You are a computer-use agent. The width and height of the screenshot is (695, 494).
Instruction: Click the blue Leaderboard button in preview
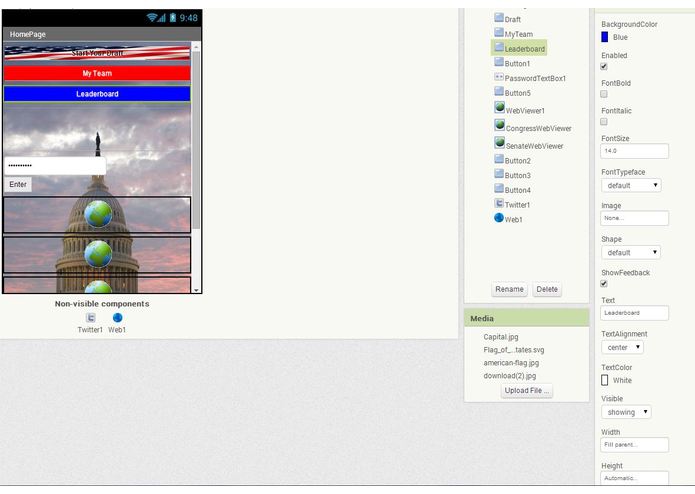97,94
